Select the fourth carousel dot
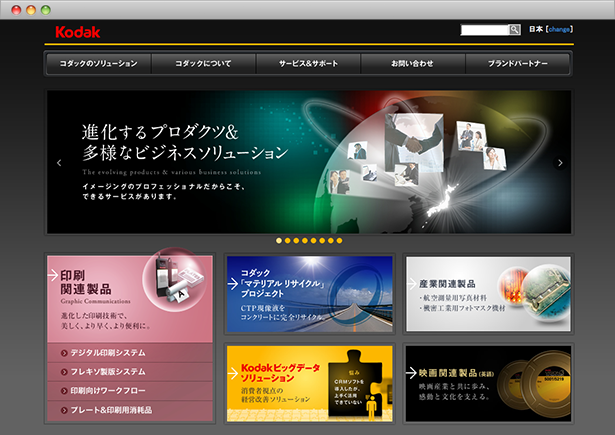The height and width of the screenshot is (435, 615). (x=305, y=240)
